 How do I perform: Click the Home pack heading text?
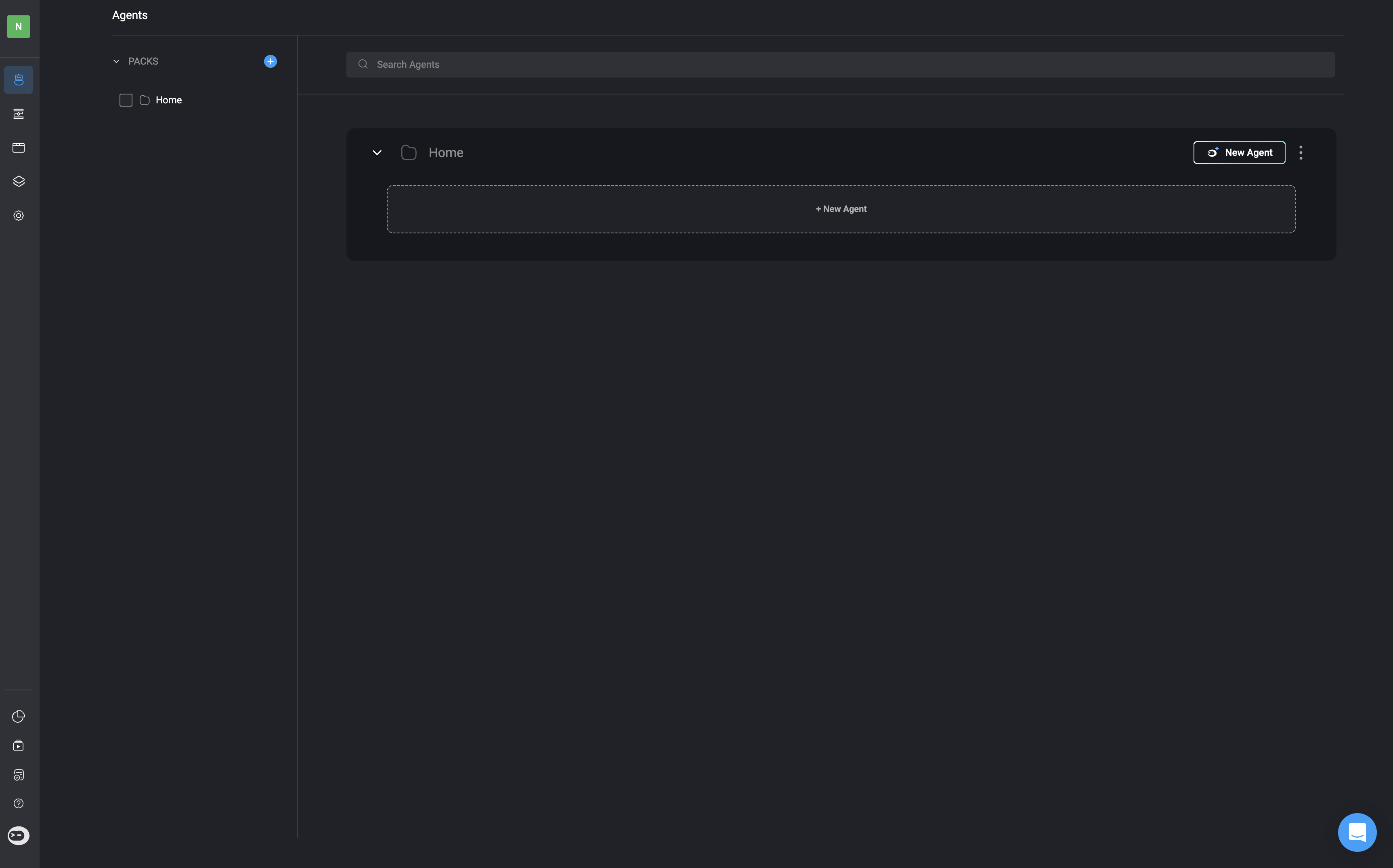click(x=446, y=153)
